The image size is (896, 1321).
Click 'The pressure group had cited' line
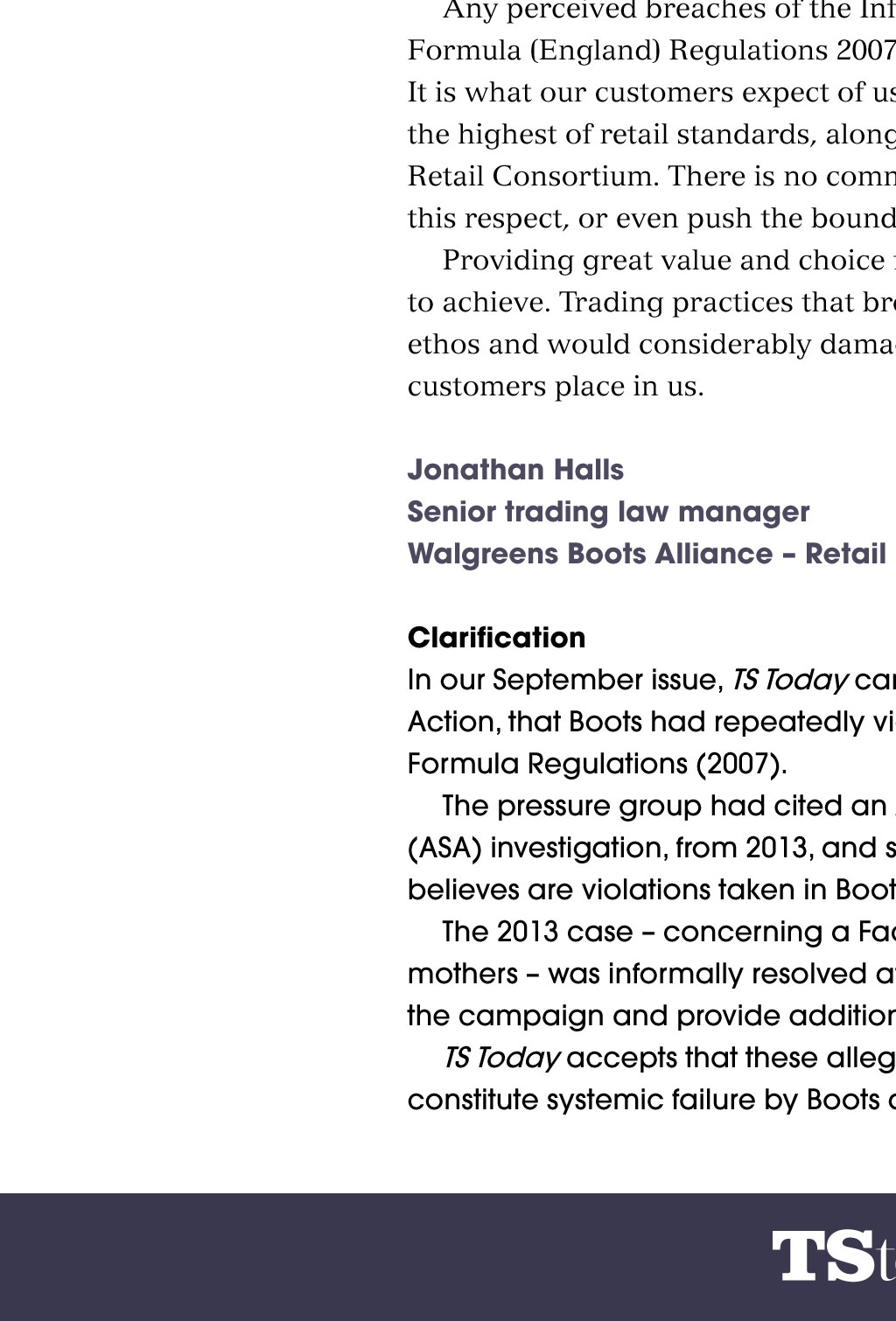pos(665,806)
